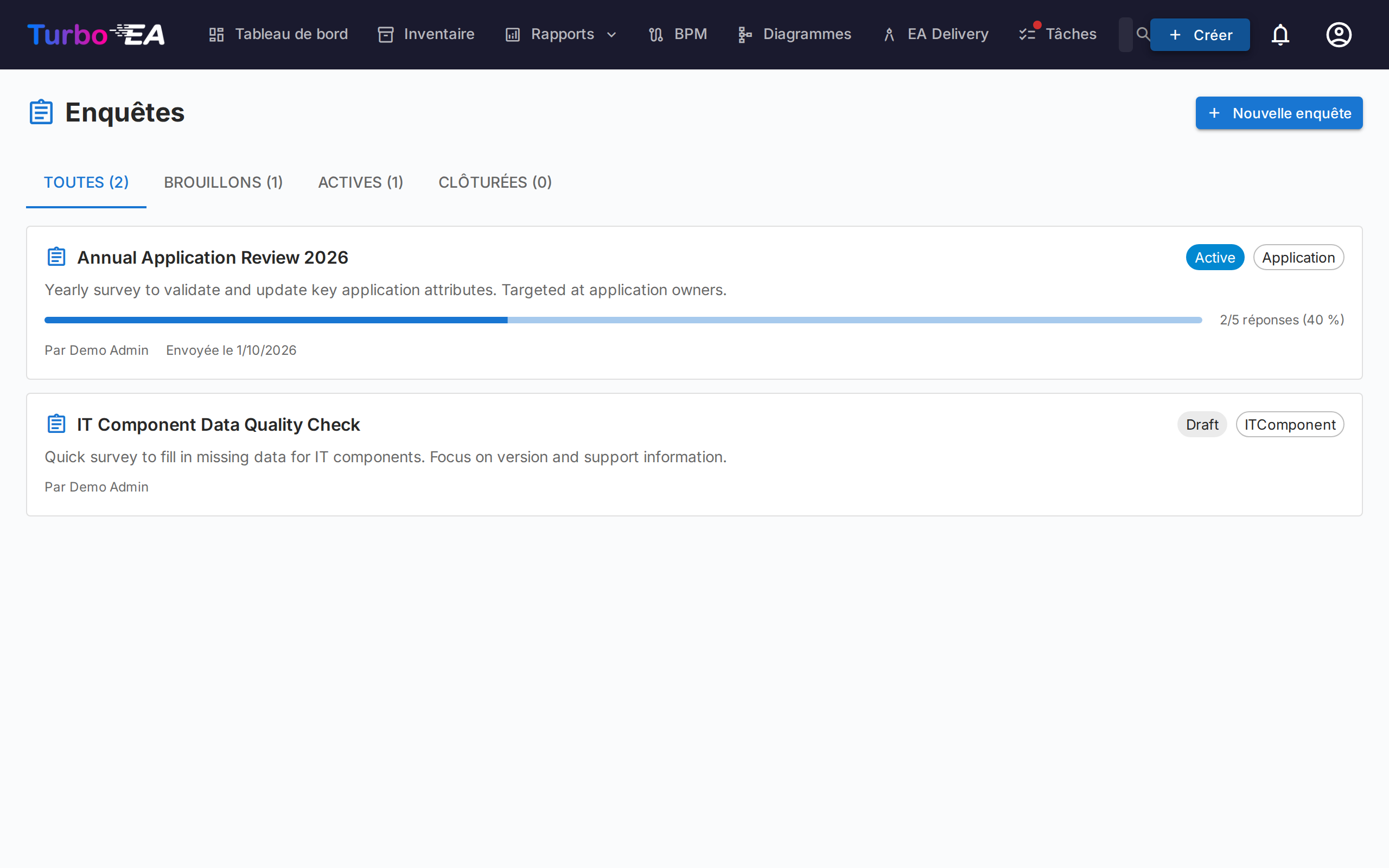
Task: Click the Nouvelle enquête button
Action: pos(1278,113)
